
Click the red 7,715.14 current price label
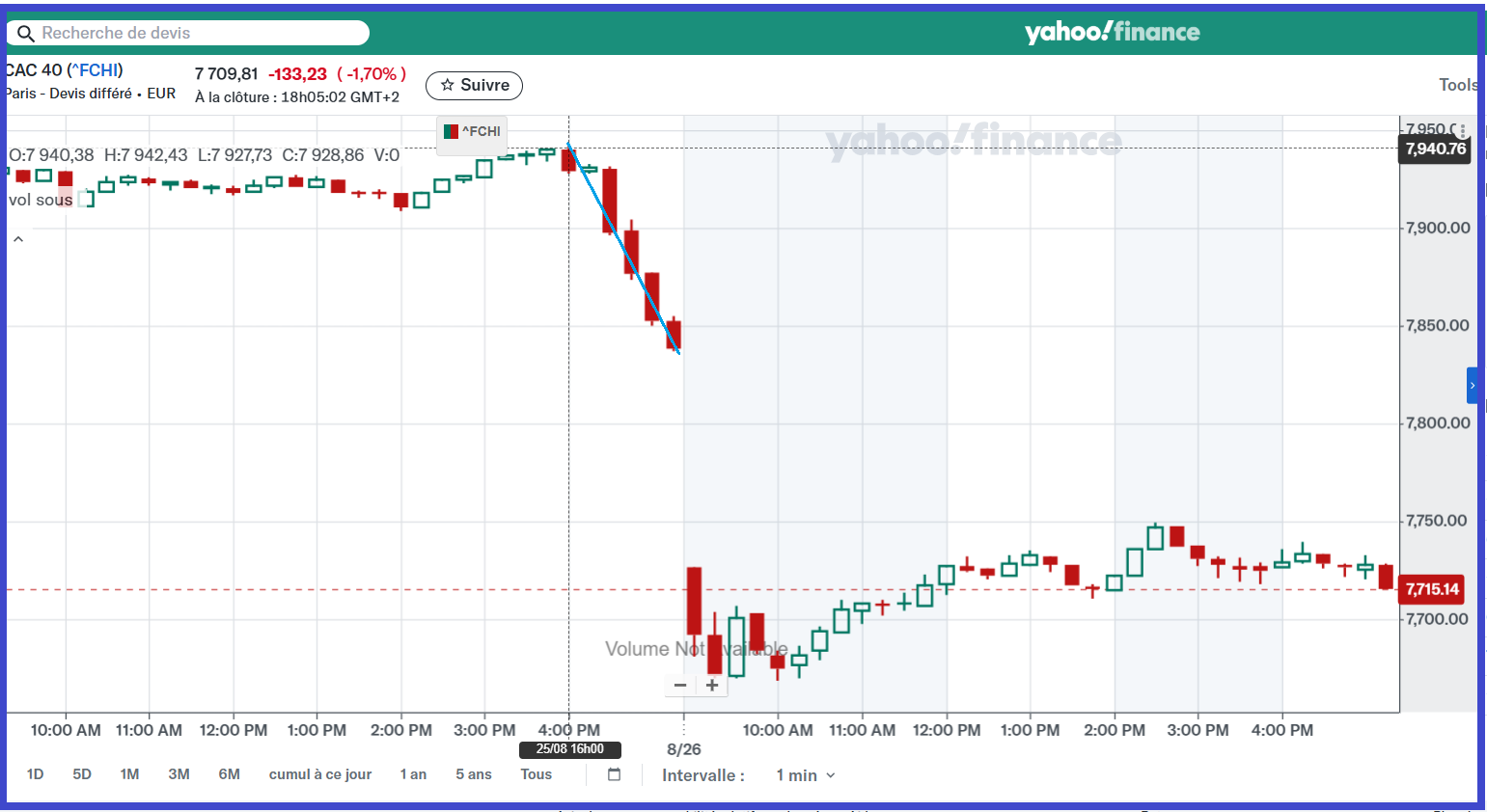[1432, 589]
